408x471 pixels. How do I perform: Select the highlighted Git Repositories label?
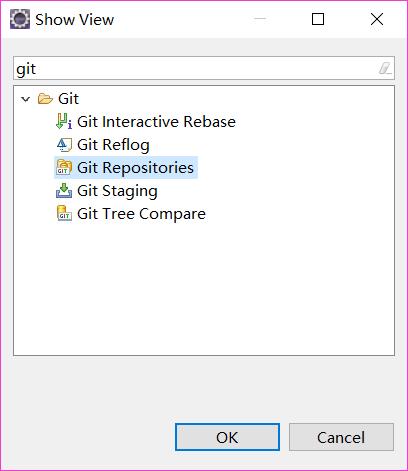[135, 168]
